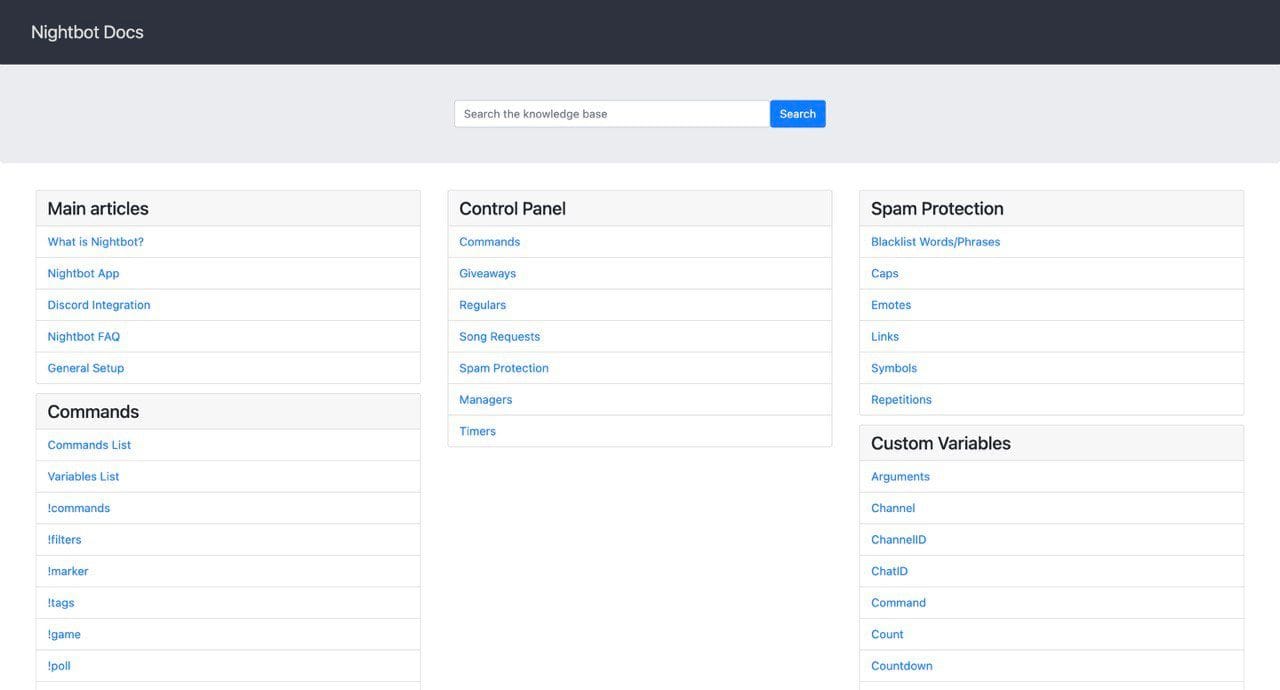Go to Discord Integration article
The width and height of the screenshot is (1280, 690).
(x=99, y=305)
